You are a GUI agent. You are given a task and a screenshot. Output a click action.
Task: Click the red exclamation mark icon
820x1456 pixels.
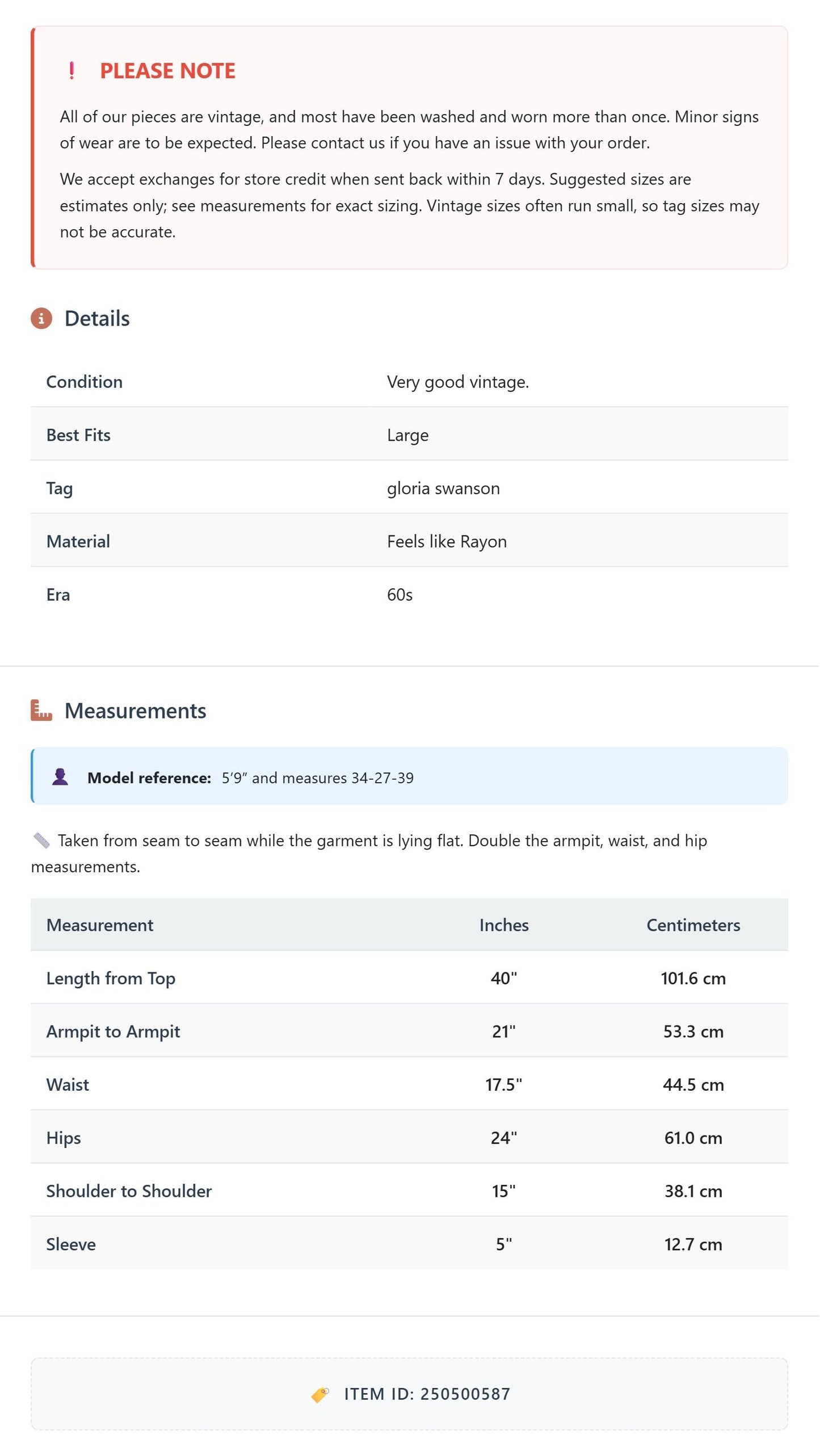pyautogui.click(x=72, y=71)
